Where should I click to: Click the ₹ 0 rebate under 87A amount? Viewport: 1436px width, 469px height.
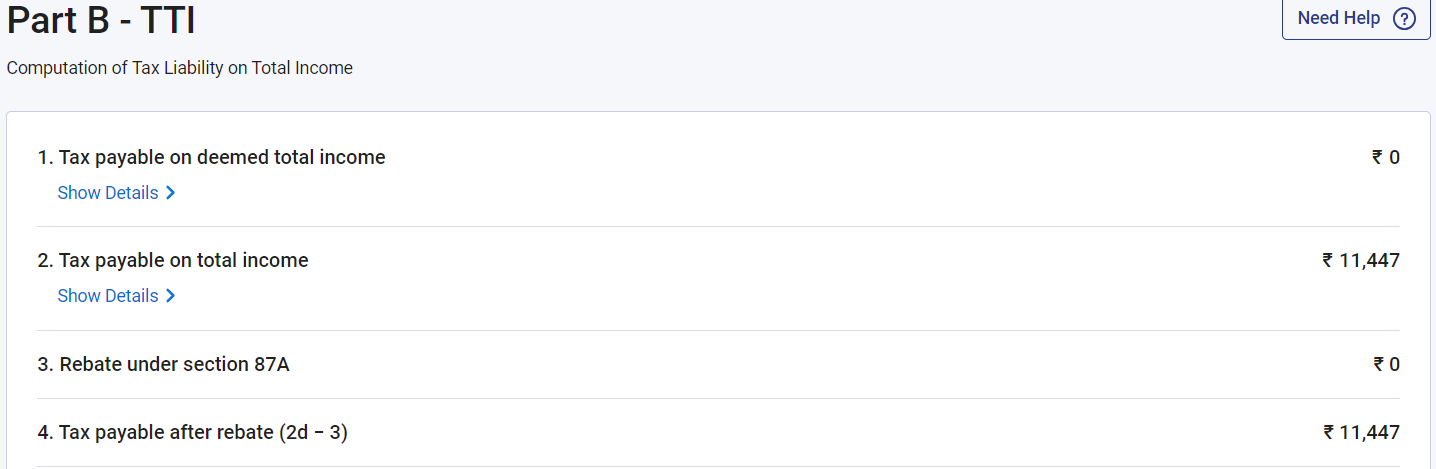[x=1386, y=365]
